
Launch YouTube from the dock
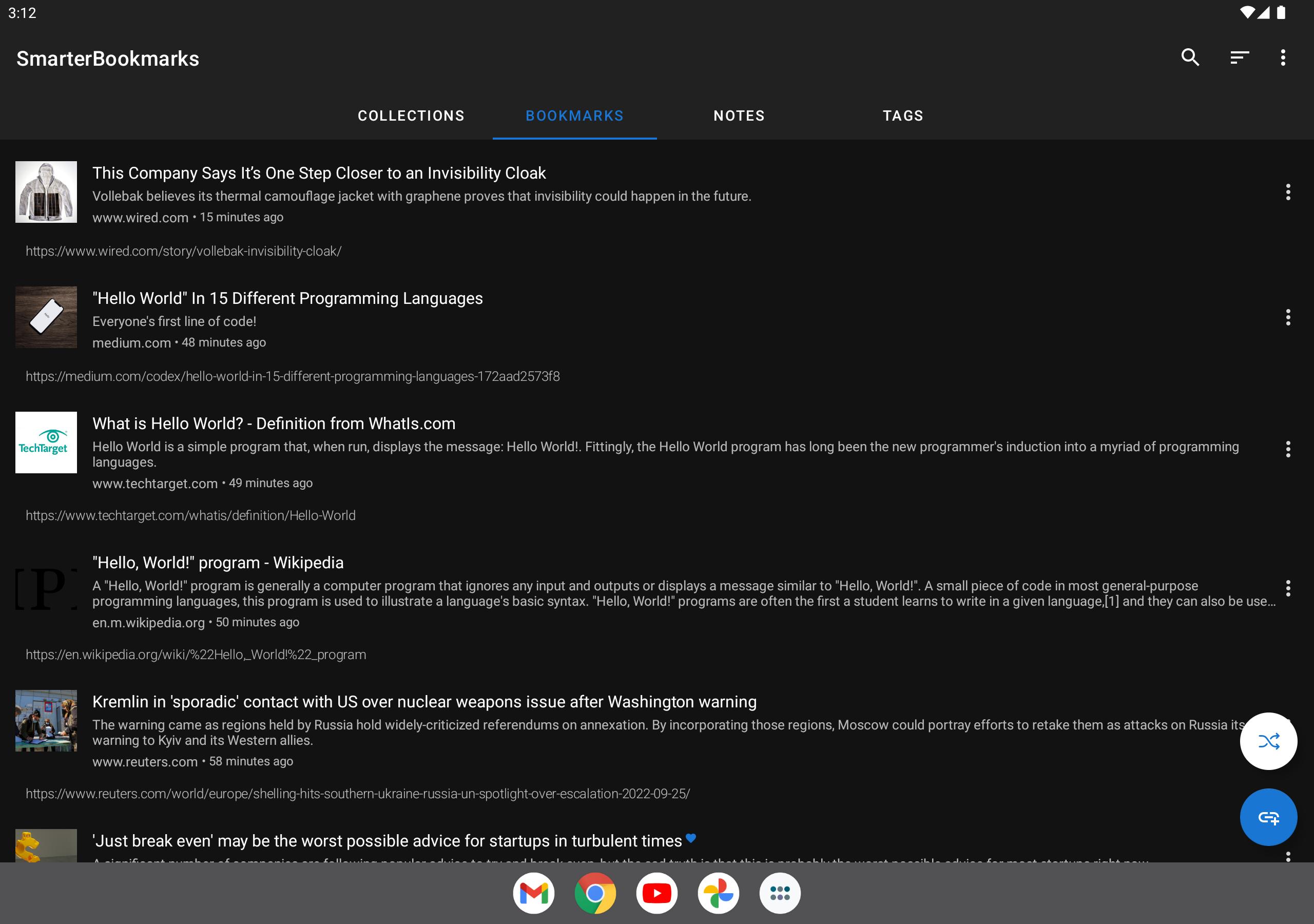pyautogui.click(x=656, y=893)
